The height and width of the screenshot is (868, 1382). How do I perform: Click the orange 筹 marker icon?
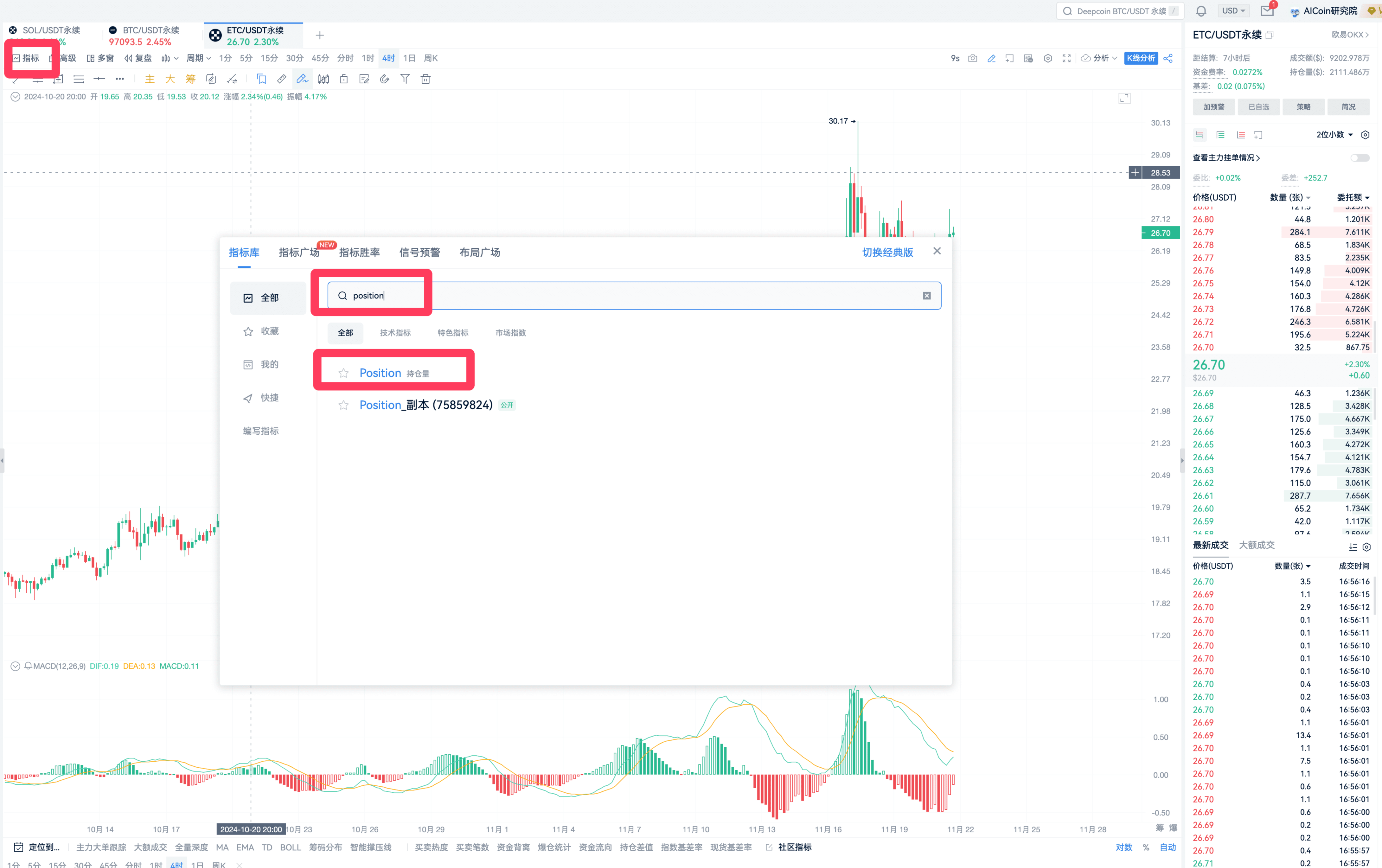[x=190, y=79]
